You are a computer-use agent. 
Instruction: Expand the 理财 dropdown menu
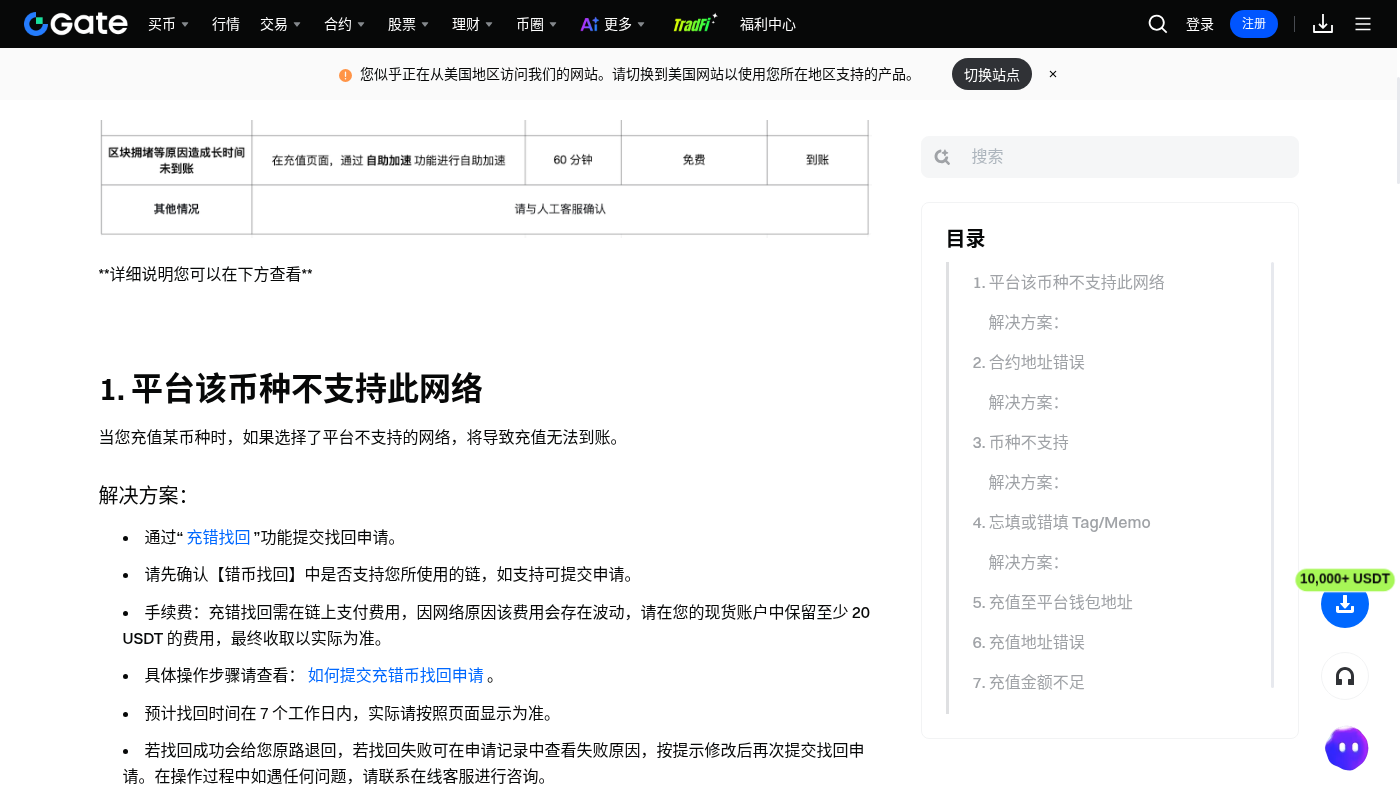pyautogui.click(x=473, y=24)
